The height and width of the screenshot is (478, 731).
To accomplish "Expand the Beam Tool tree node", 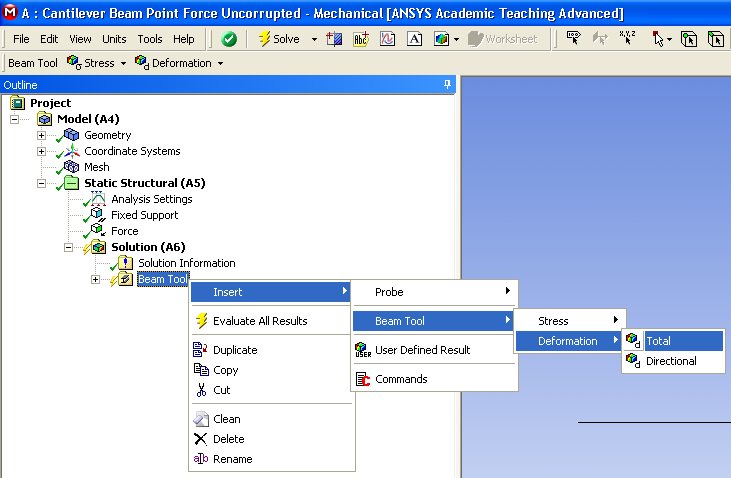I will 96,279.
